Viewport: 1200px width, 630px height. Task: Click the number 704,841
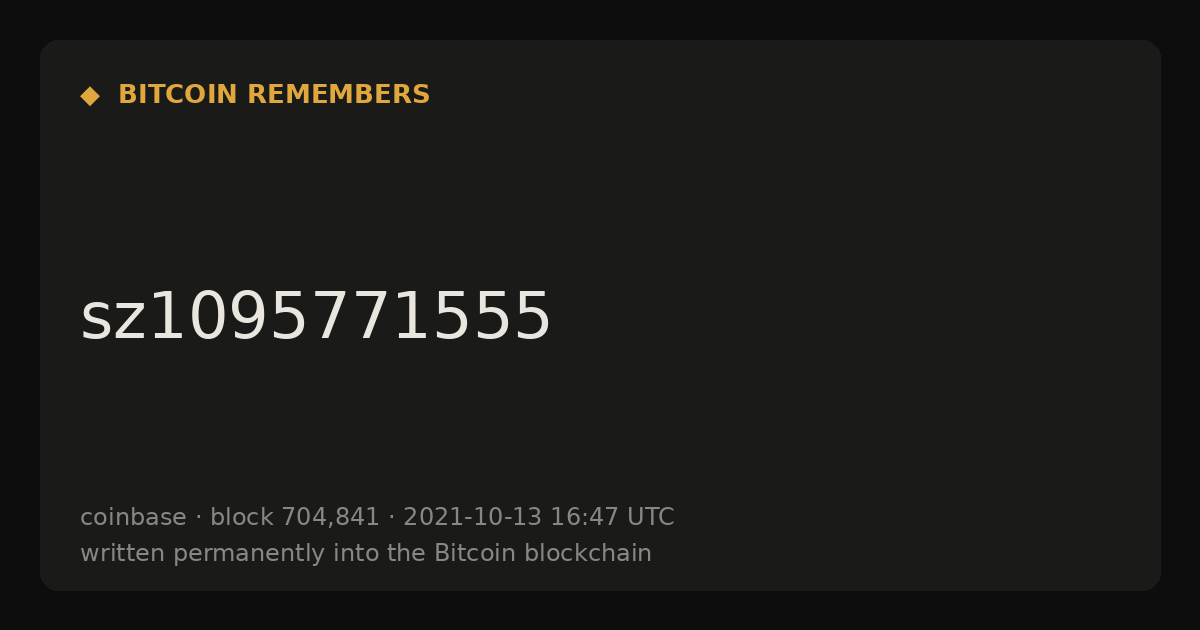coord(330,518)
